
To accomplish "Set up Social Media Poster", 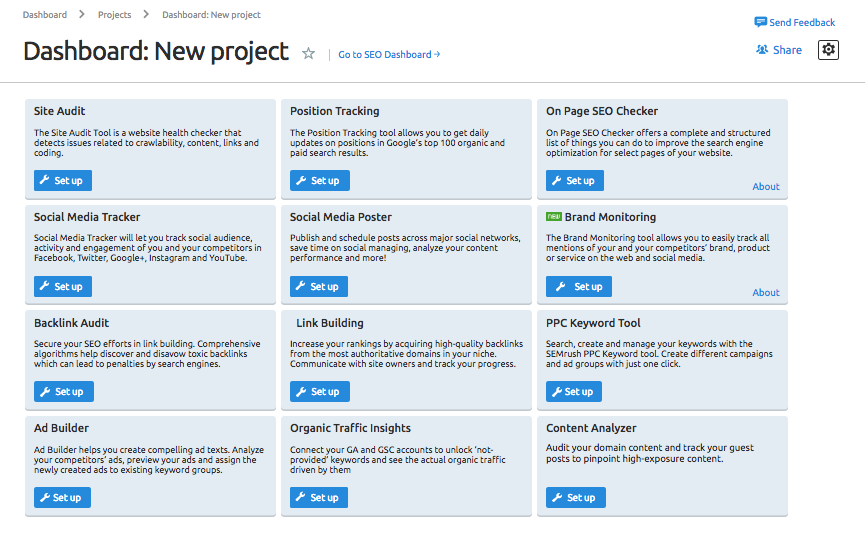I will pos(318,287).
